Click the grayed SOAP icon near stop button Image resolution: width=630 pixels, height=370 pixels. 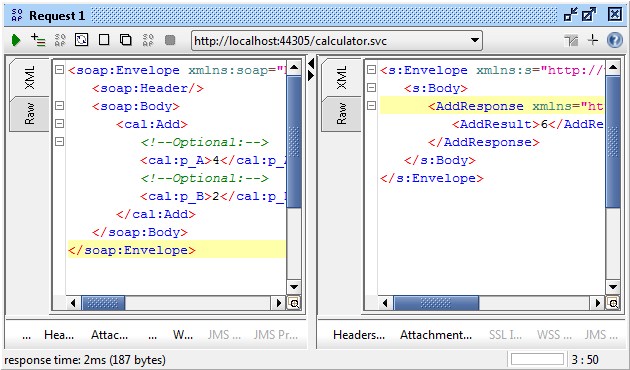pyautogui.click(x=148, y=40)
